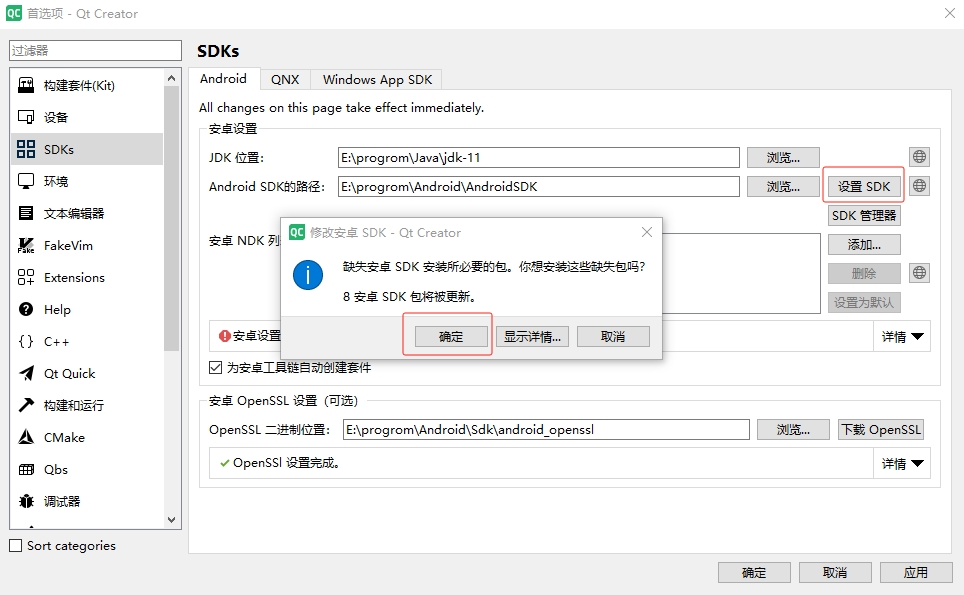Open the 调试器 debugger bug icon

(x=26, y=502)
